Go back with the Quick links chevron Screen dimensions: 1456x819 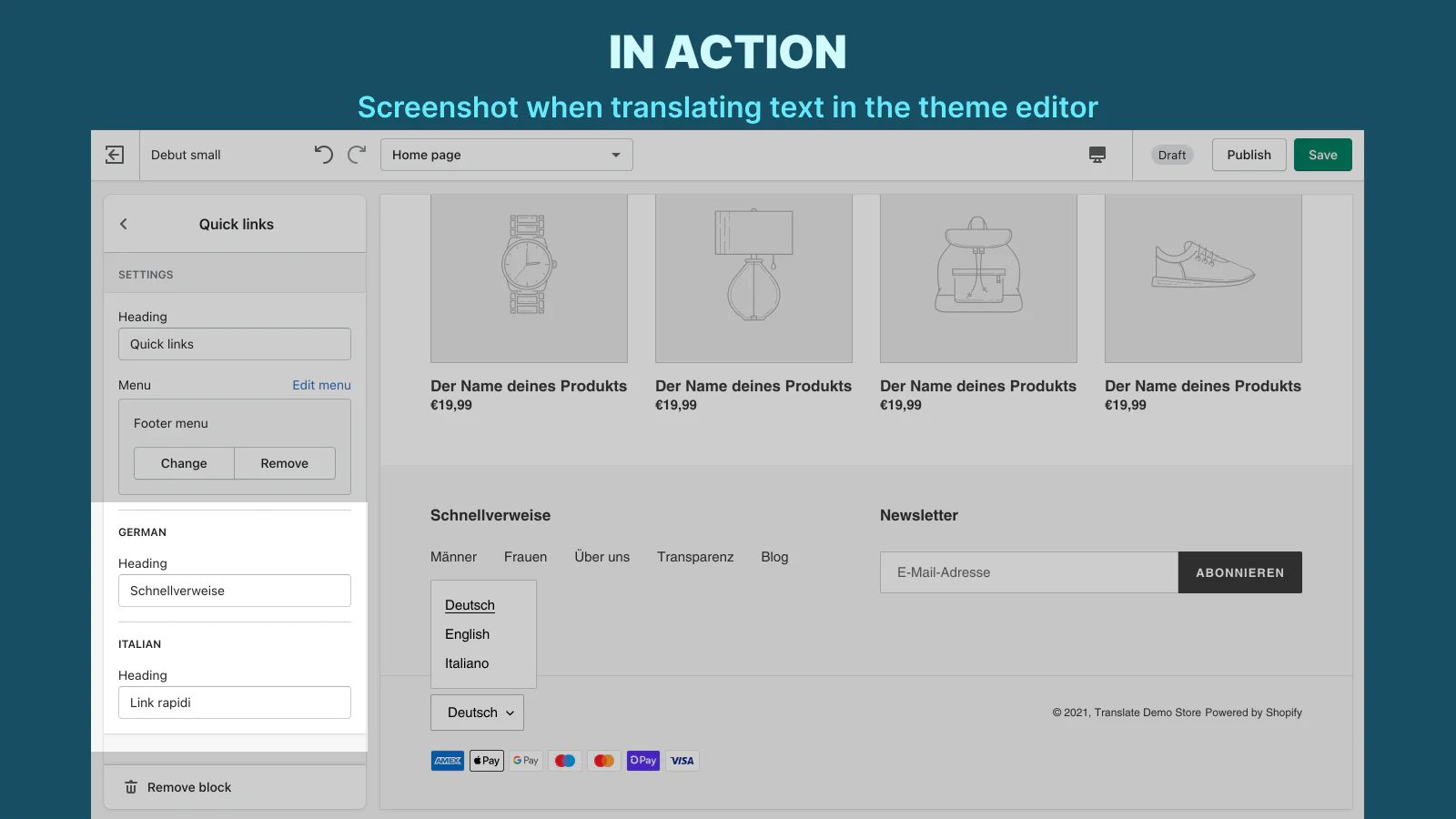click(x=124, y=224)
